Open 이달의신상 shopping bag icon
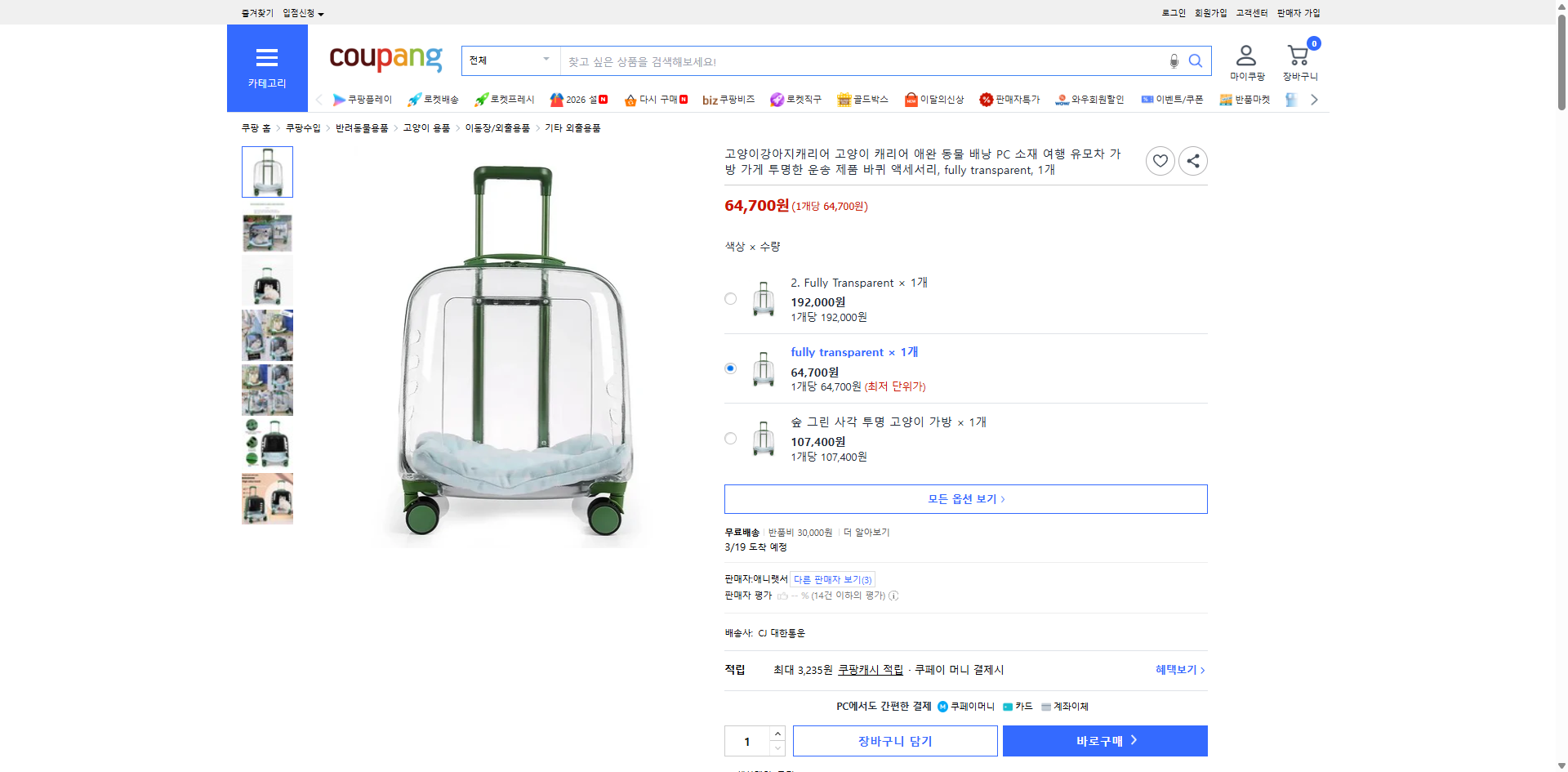Image resolution: width=1568 pixels, height=772 pixels. (910, 99)
